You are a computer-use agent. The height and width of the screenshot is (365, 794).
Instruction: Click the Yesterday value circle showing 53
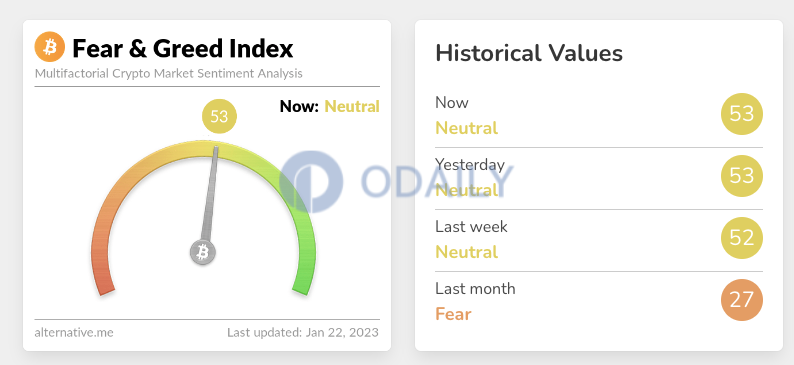[742, 176]
